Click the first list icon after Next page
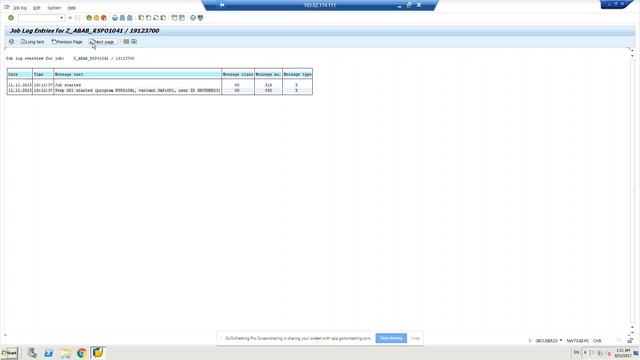The image size is (640, 360). tap(126, 42)
